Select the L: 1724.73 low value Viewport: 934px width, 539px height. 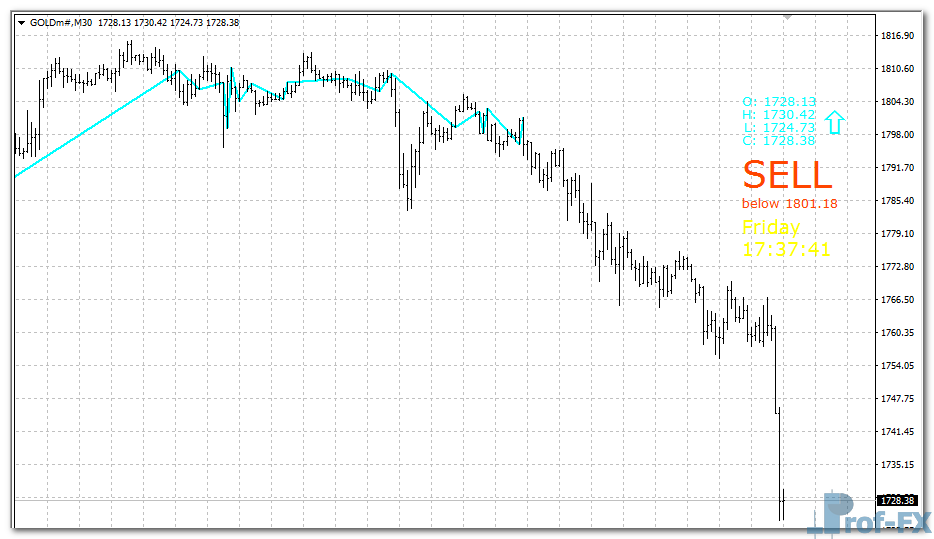tap(779, 128)
